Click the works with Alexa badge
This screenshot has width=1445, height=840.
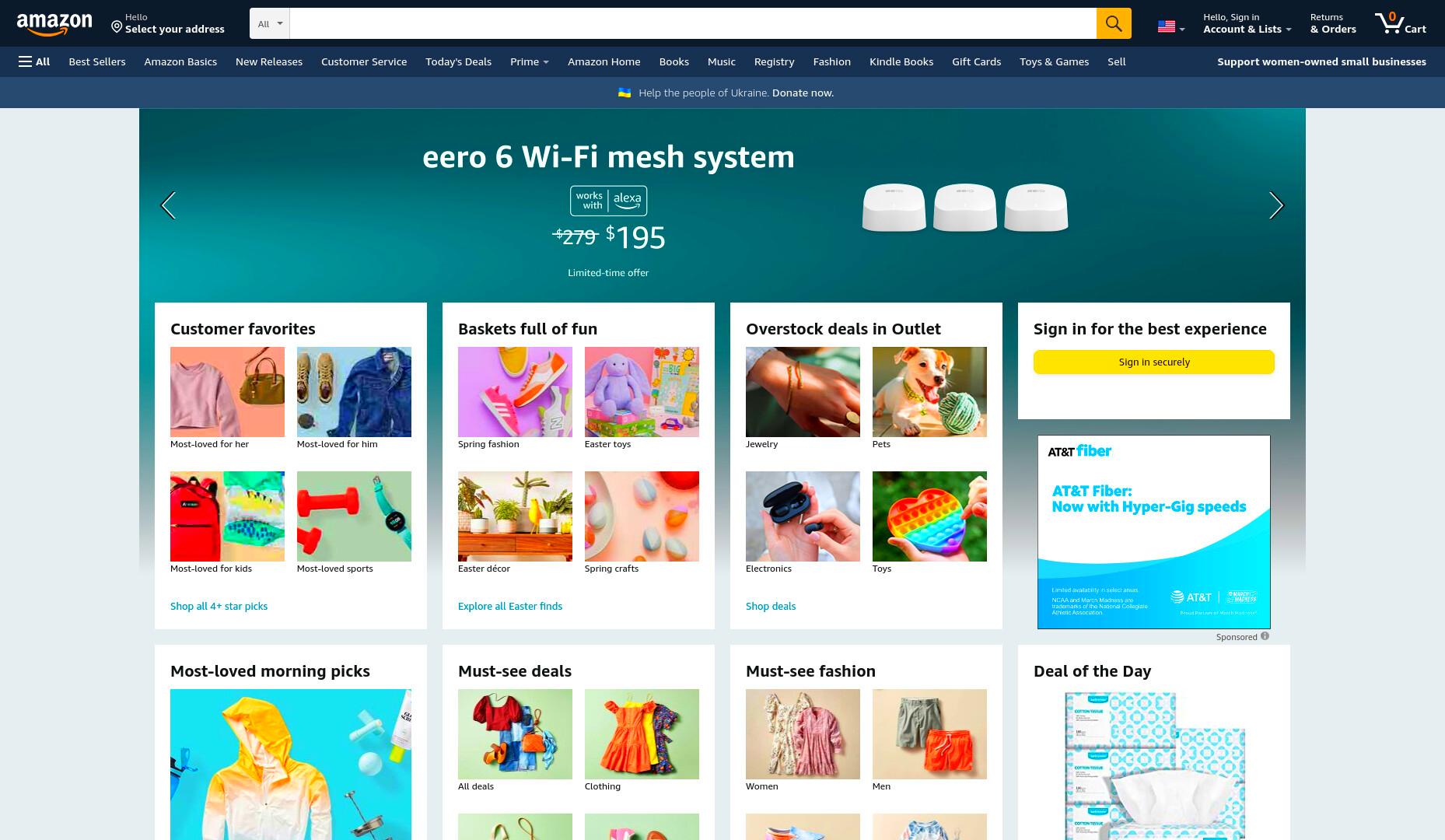(x=608, y=201)
